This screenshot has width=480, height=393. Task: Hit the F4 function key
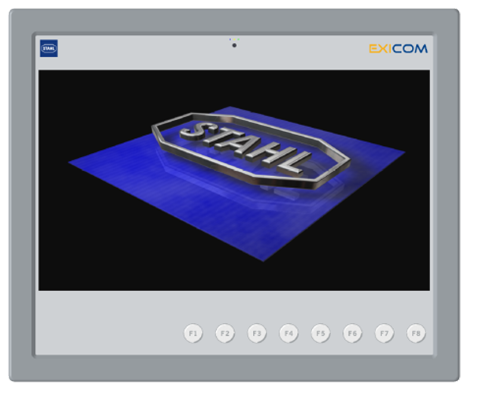(289, 333)
